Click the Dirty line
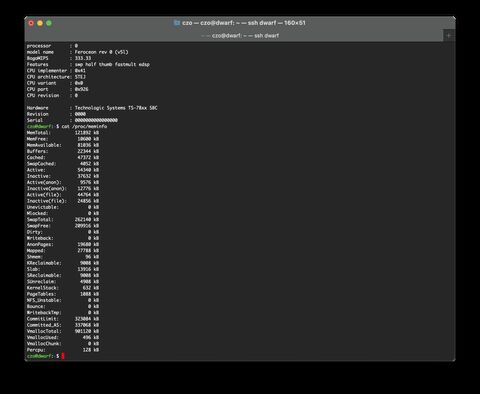The image size is (480, 394). coord(63,232)
